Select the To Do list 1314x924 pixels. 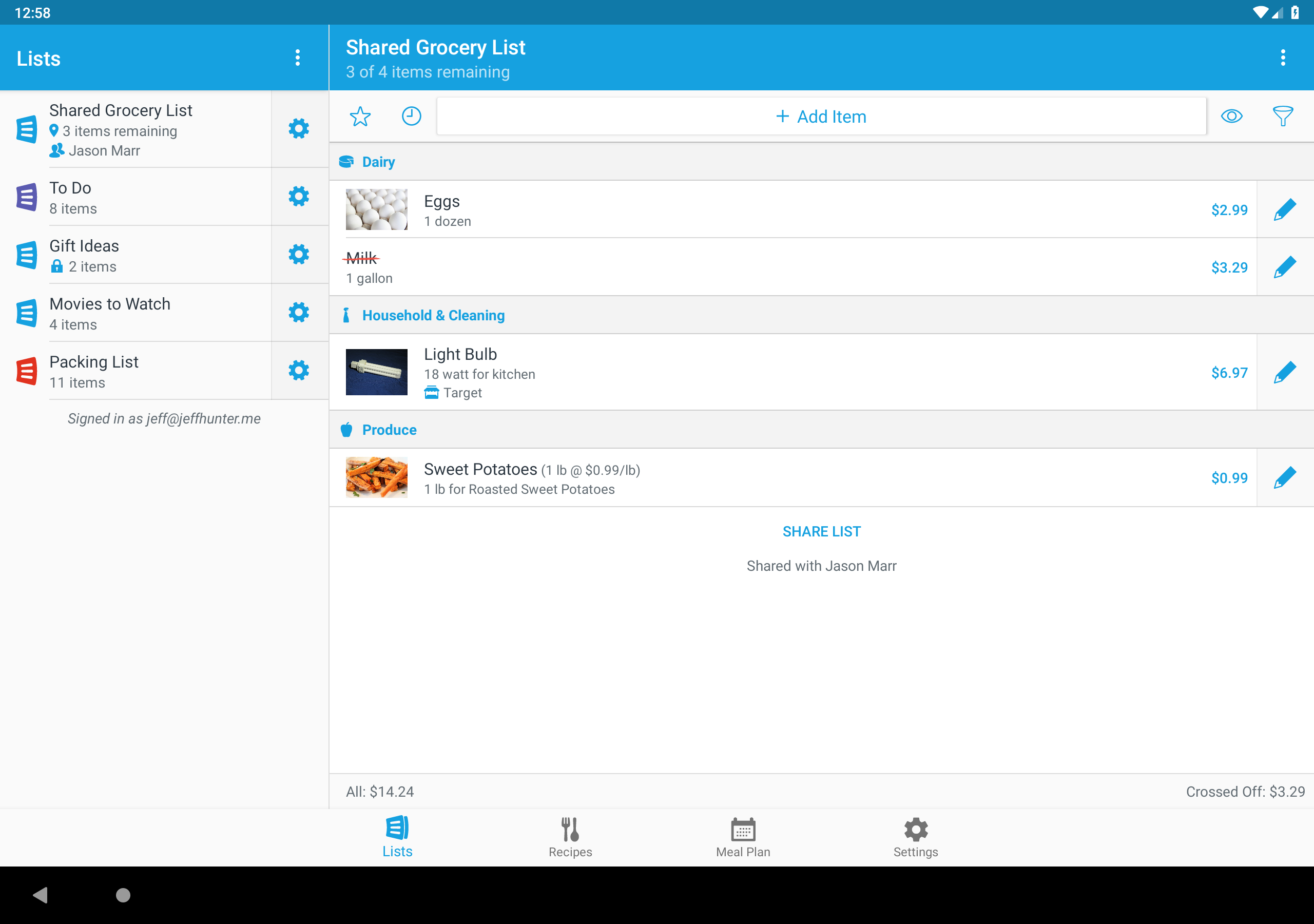pos(136,197)
